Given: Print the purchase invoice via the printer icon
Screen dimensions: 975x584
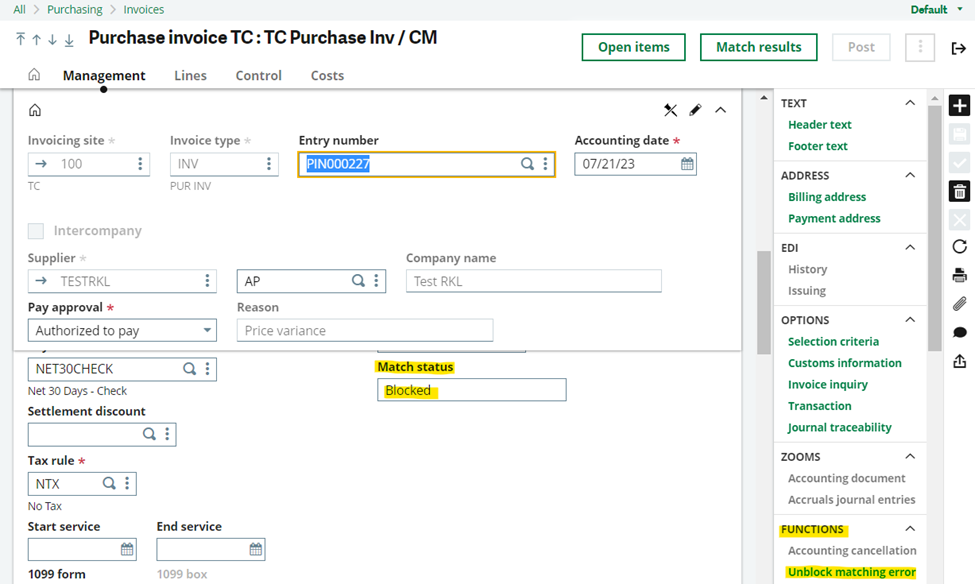Looking at the screenshot, I should [958, 274].
